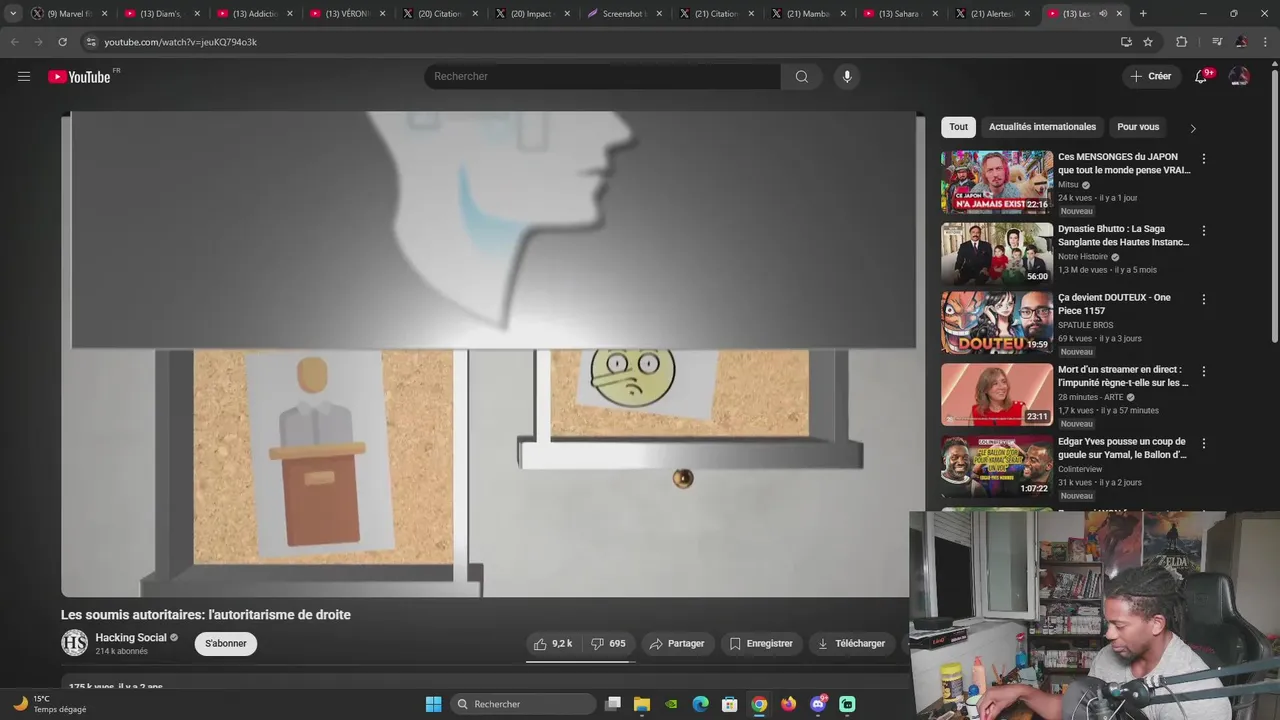Viewport: 1280px width, 720px height.
Task: Switch to the (13) Diam's tab
Action: tap(162, 13)
